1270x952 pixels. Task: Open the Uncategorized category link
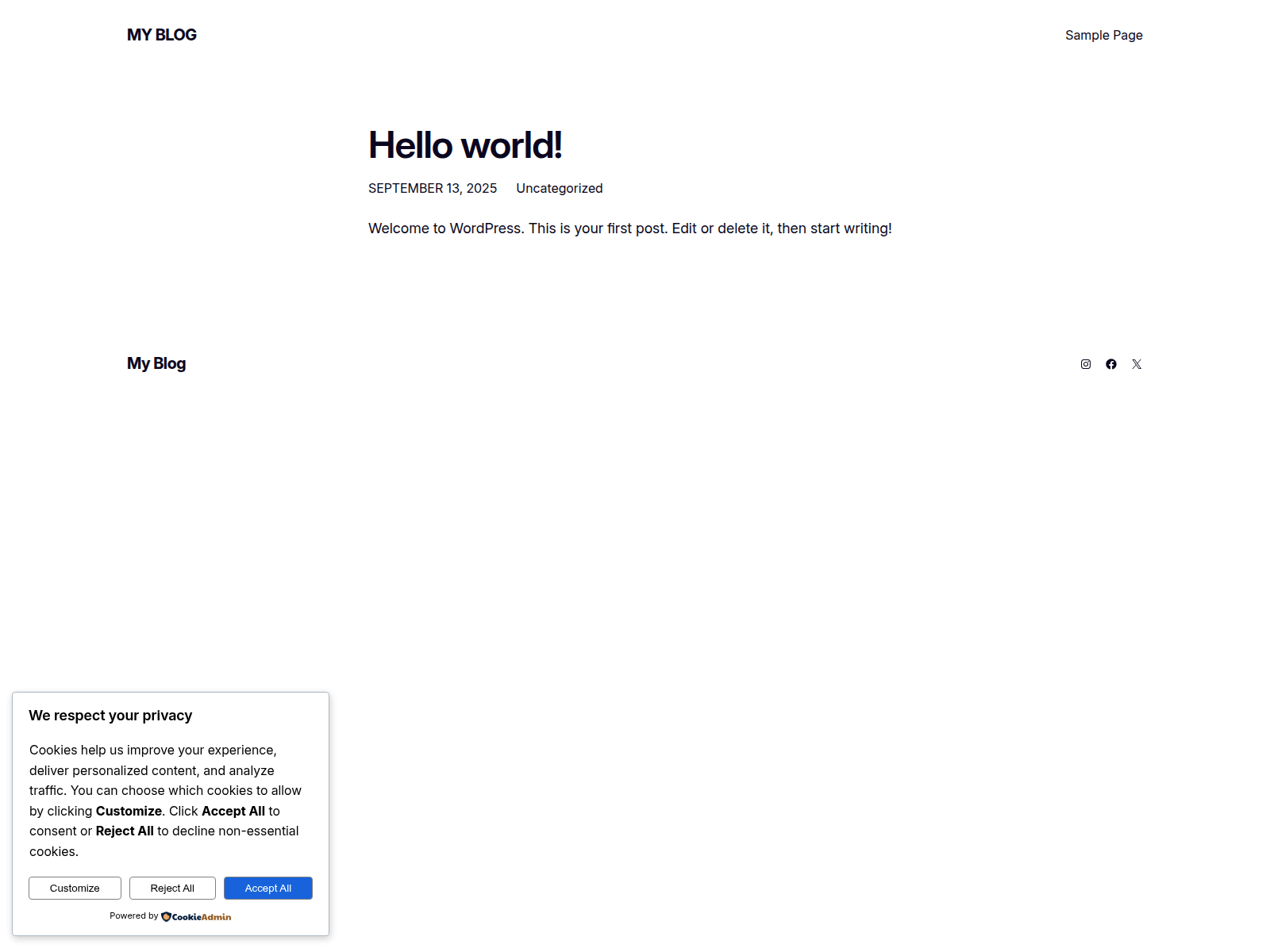(x=560, y=188)
